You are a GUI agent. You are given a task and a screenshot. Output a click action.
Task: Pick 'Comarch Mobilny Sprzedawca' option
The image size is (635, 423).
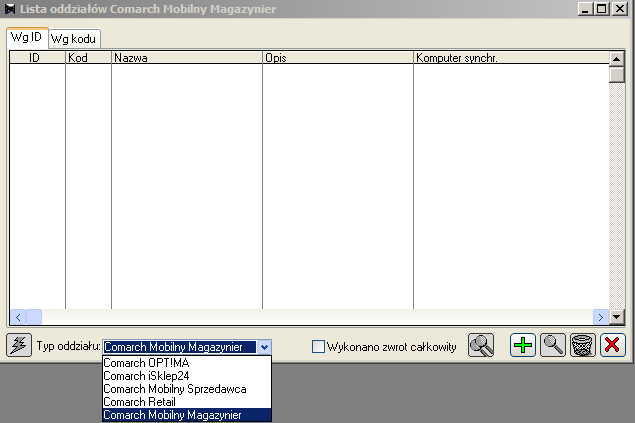pos(187,389)
